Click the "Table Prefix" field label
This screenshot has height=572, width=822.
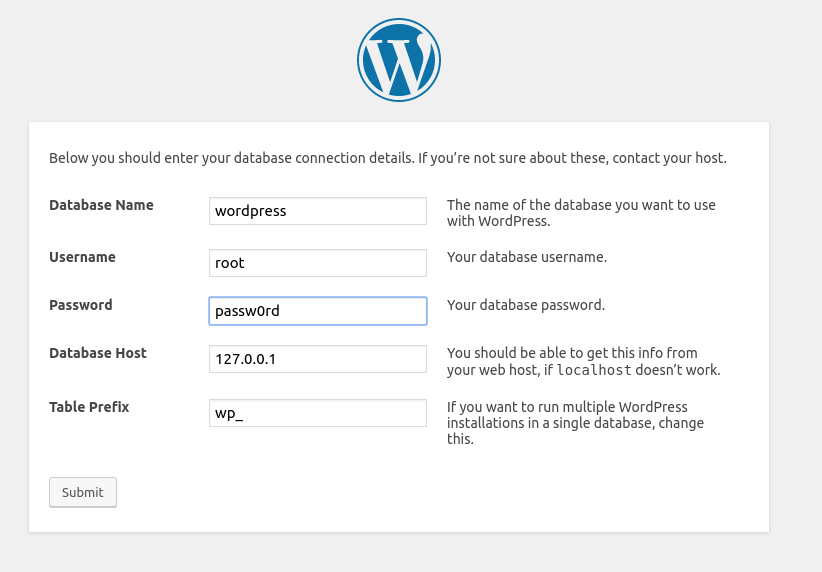89,407
